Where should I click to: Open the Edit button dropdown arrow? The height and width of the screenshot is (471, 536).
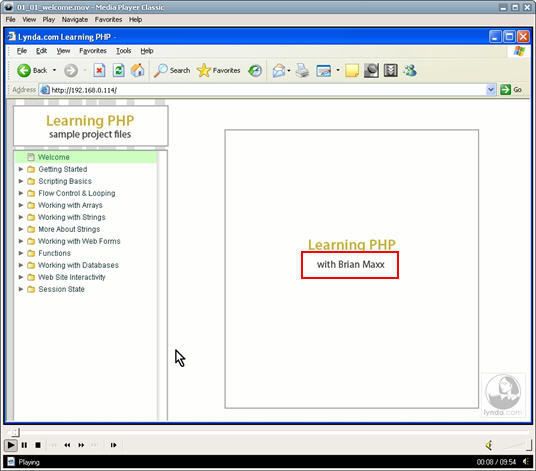[x=338, y=70]
